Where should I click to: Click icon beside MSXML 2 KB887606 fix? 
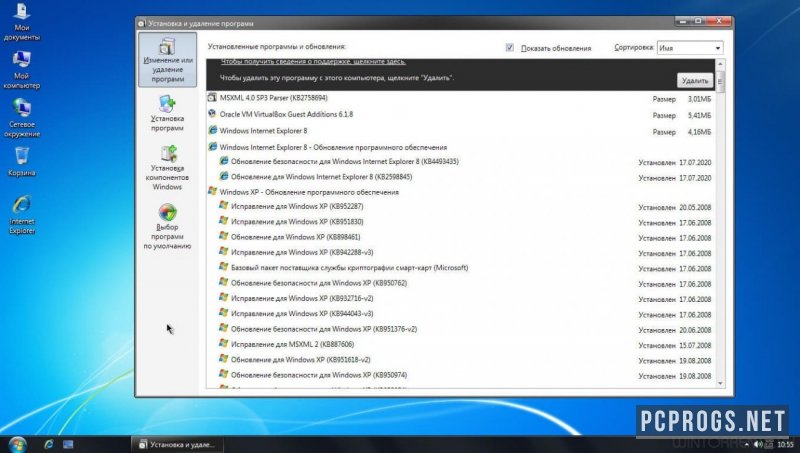223,343
